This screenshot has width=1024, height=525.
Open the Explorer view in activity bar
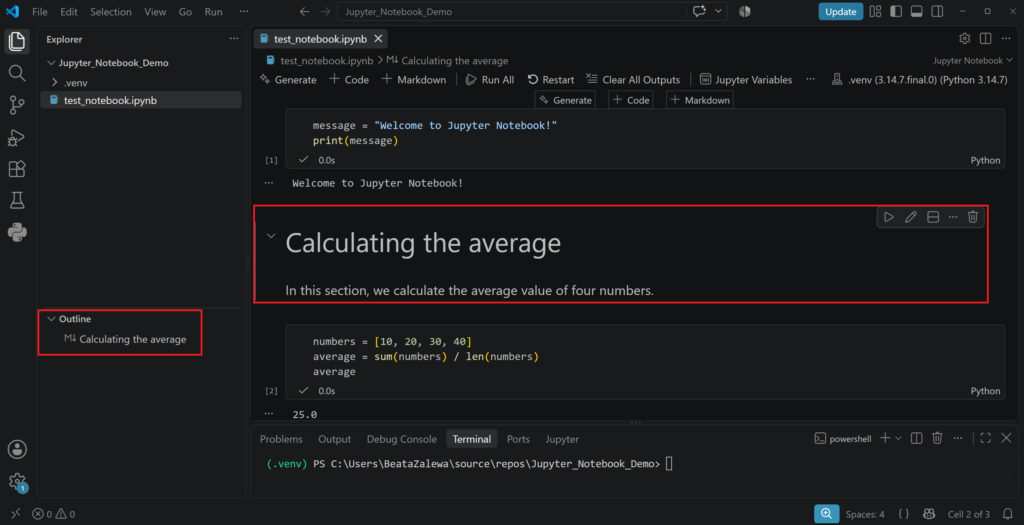coord(17,41)
